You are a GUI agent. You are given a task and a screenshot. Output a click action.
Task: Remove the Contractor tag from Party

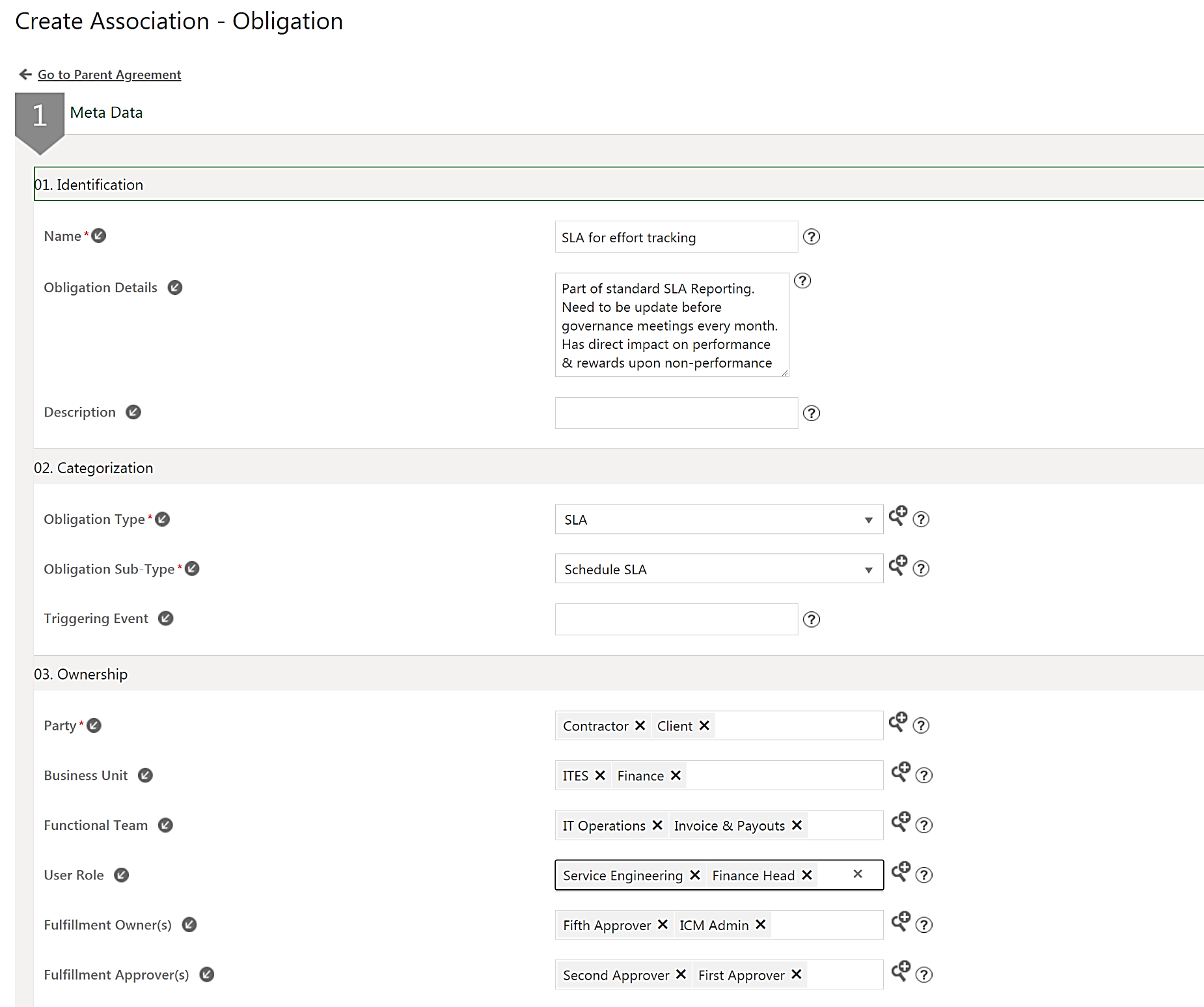coord(640,726)
